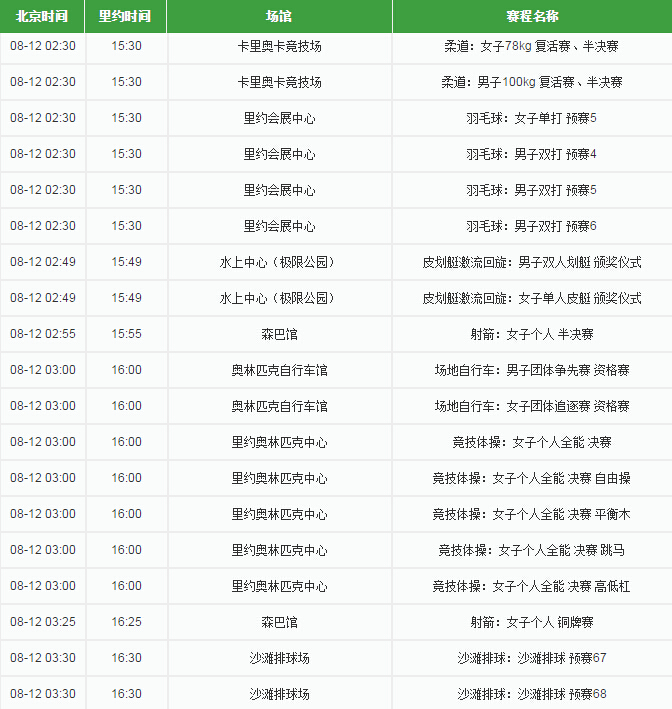672x709 pixels.
Task: Click the 16:25 Rio time cell
Action: [126, 622]
